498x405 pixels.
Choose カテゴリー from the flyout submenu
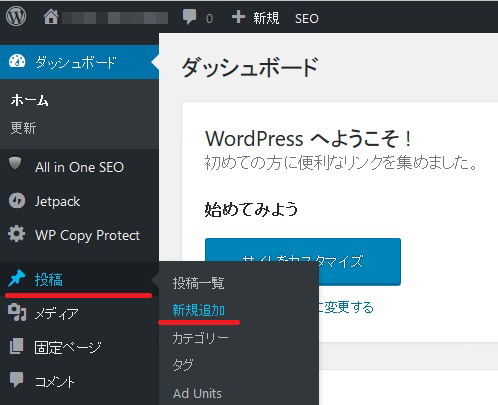pos(200,338)
